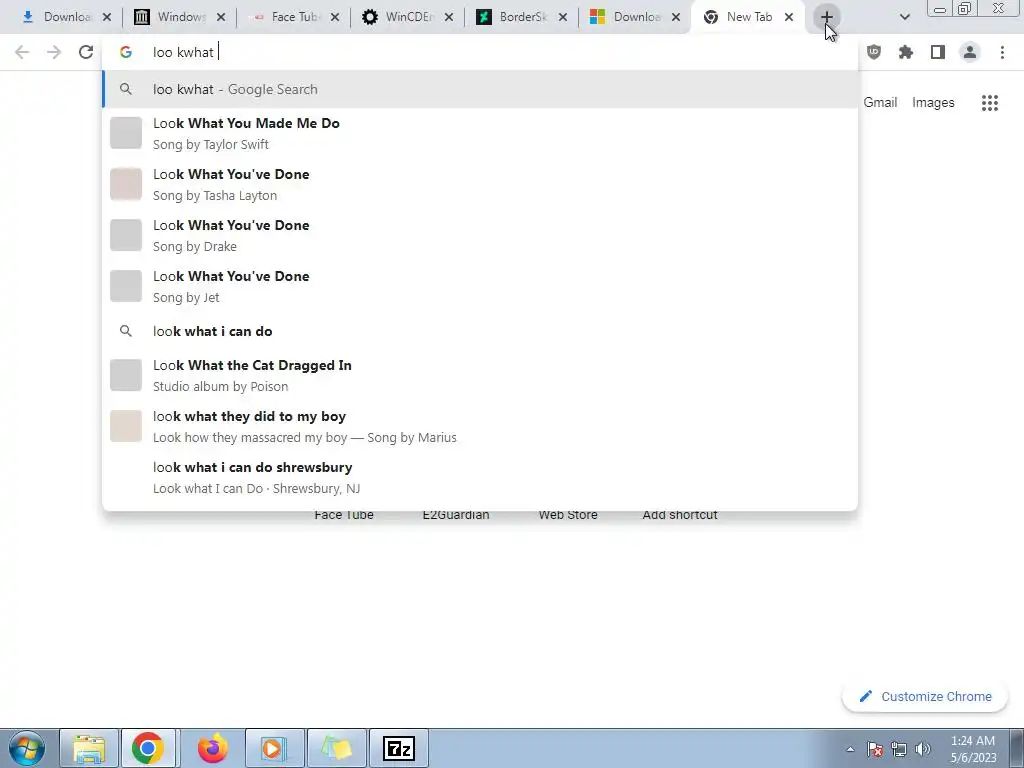The width and height of the screenshot is (1024, 768).
Task: Switch to the BorderSk tab
Action: tap(515, 17)
